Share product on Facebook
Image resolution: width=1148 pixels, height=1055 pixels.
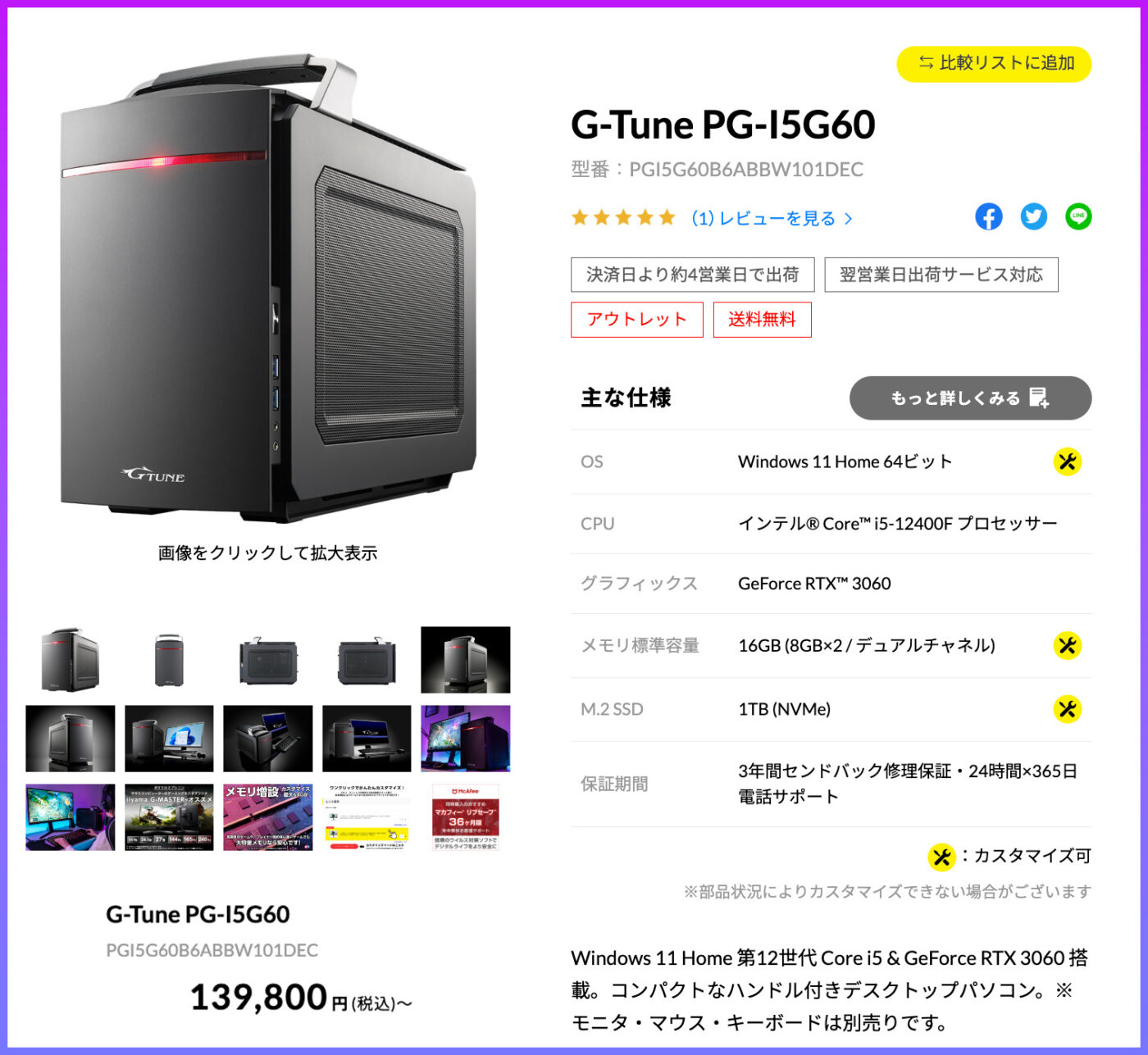(x=988, y=217)
